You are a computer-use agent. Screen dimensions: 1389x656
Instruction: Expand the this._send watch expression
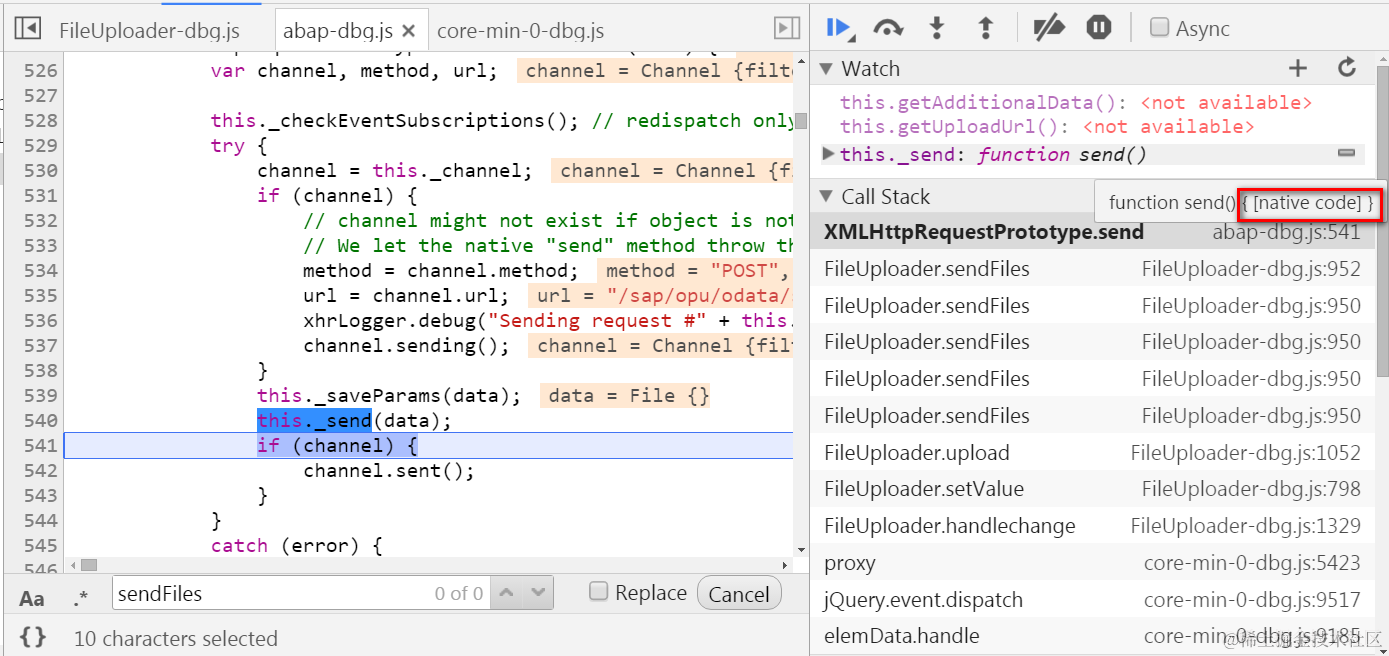point(828,154)
